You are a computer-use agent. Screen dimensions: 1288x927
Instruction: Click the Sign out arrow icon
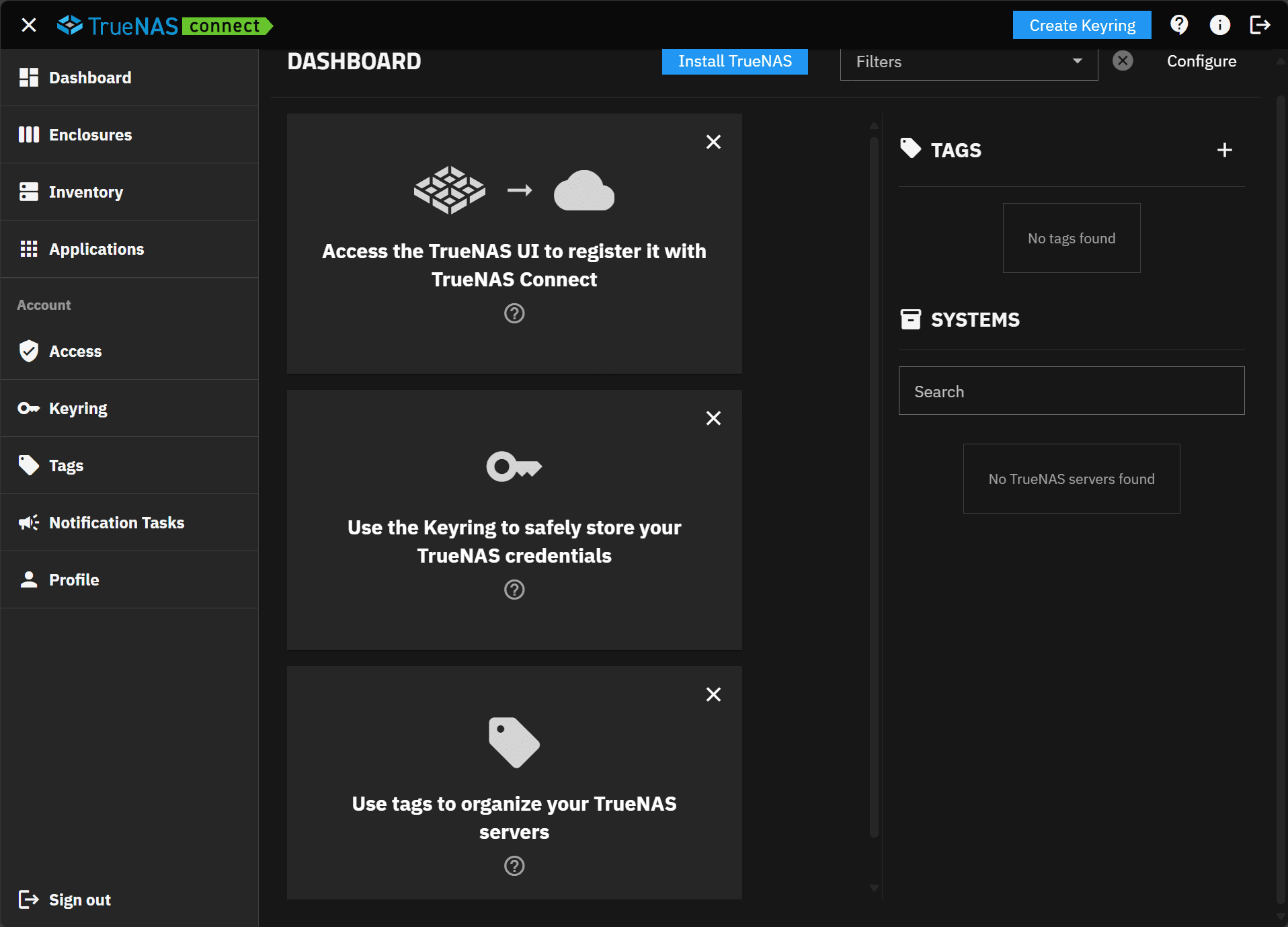click(29, 899)
